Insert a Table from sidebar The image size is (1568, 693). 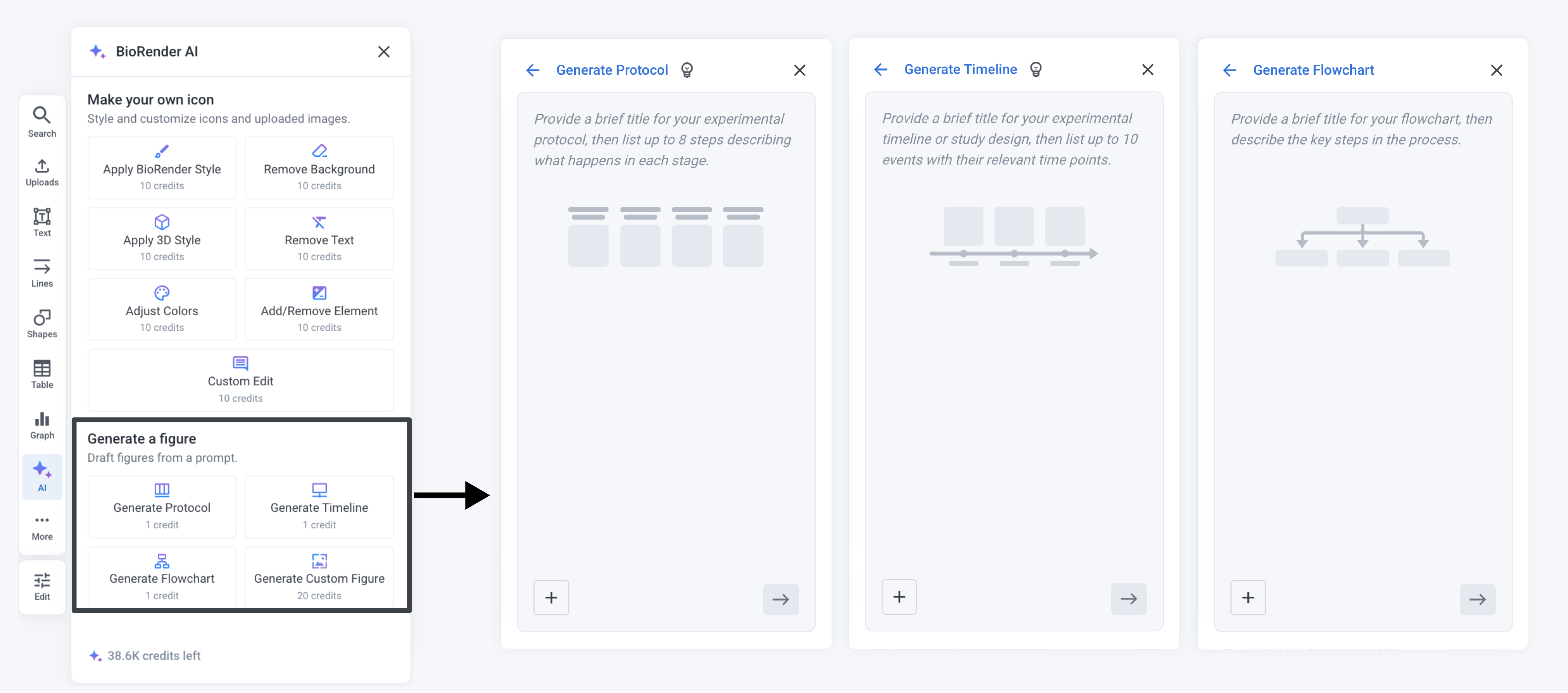[42, 374]
